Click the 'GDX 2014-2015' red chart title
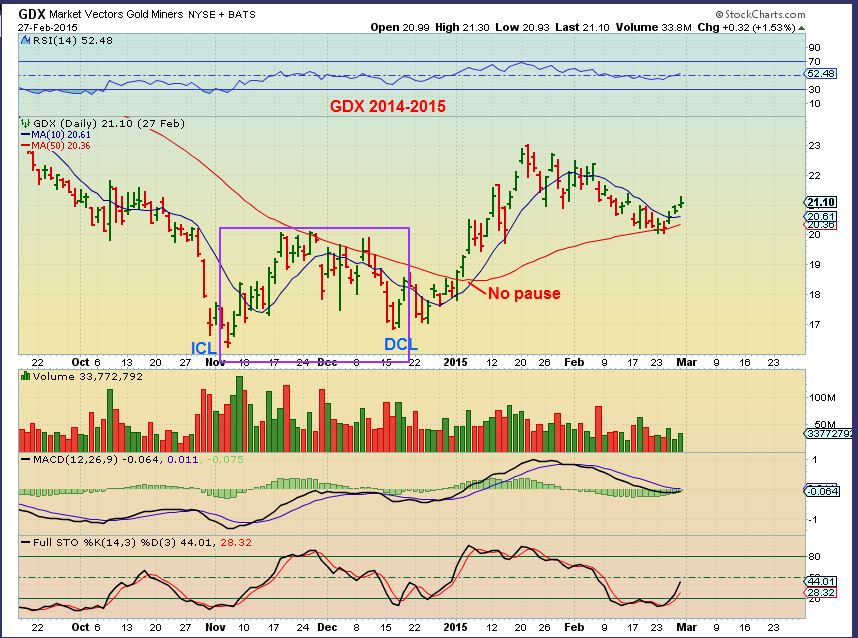The image size is (858, 638). pyautogui.click(x=387, y=106)
